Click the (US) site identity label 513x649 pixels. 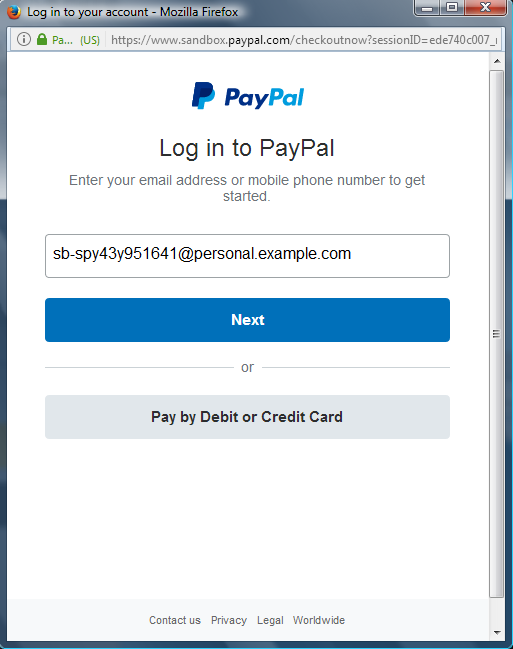90,40
